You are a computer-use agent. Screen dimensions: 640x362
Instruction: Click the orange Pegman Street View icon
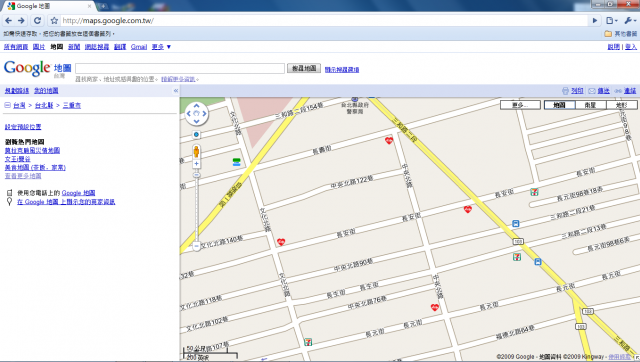pyautogui.click(x=196, y=151)
